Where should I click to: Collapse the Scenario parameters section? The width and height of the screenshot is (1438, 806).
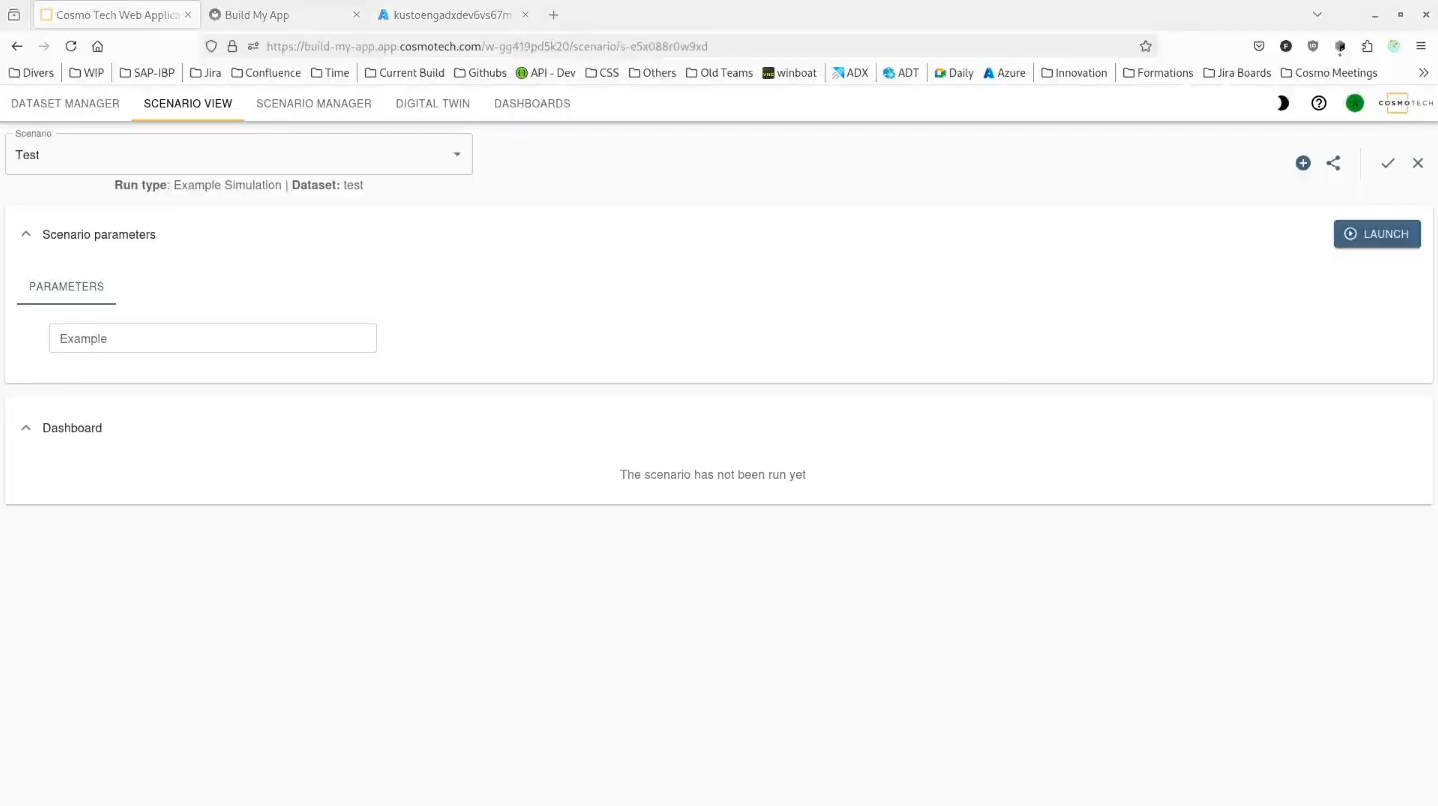pyautogui.click(x=26, y=235)
